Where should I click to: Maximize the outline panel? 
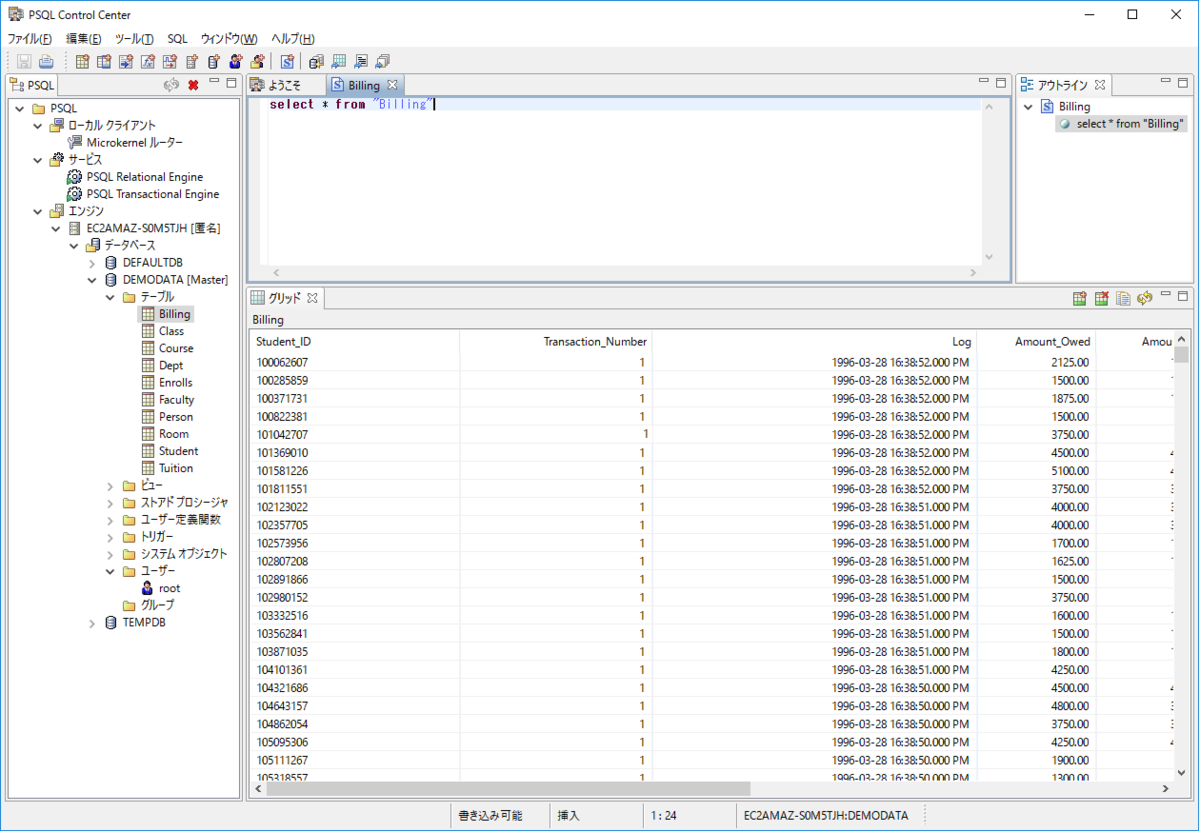click(1184, 83)
